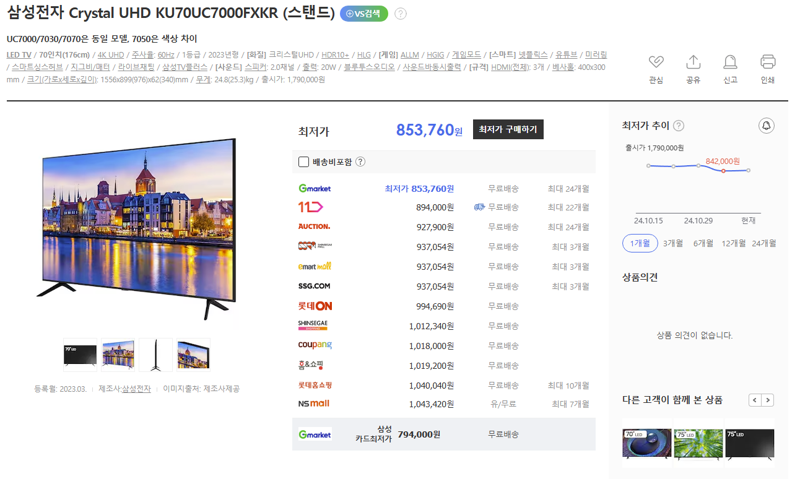The image size is (800, 479).
Task: Click the 공유 share icon
Action: click(693, 62)
